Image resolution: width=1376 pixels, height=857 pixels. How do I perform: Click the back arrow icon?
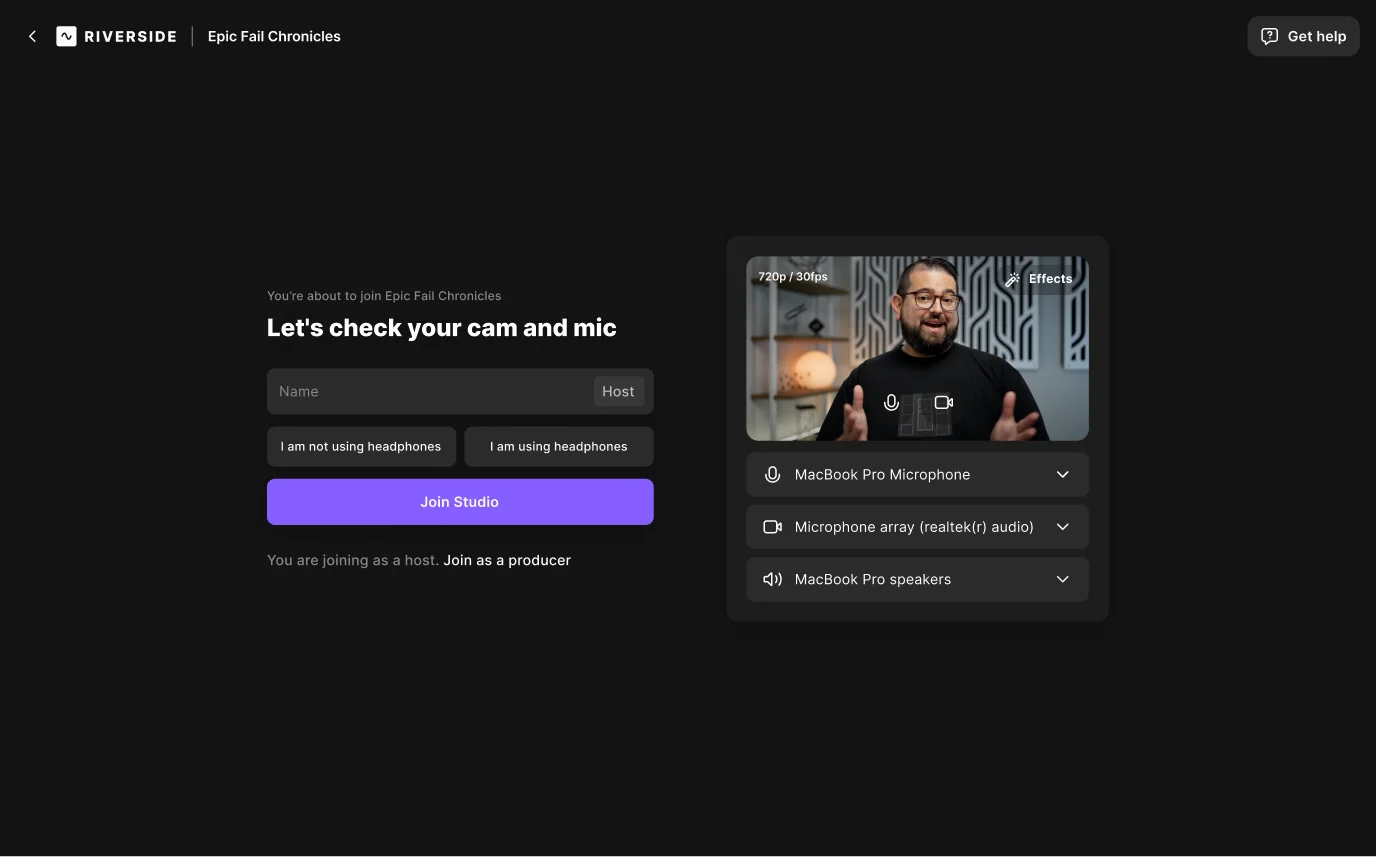coord(32,36)
